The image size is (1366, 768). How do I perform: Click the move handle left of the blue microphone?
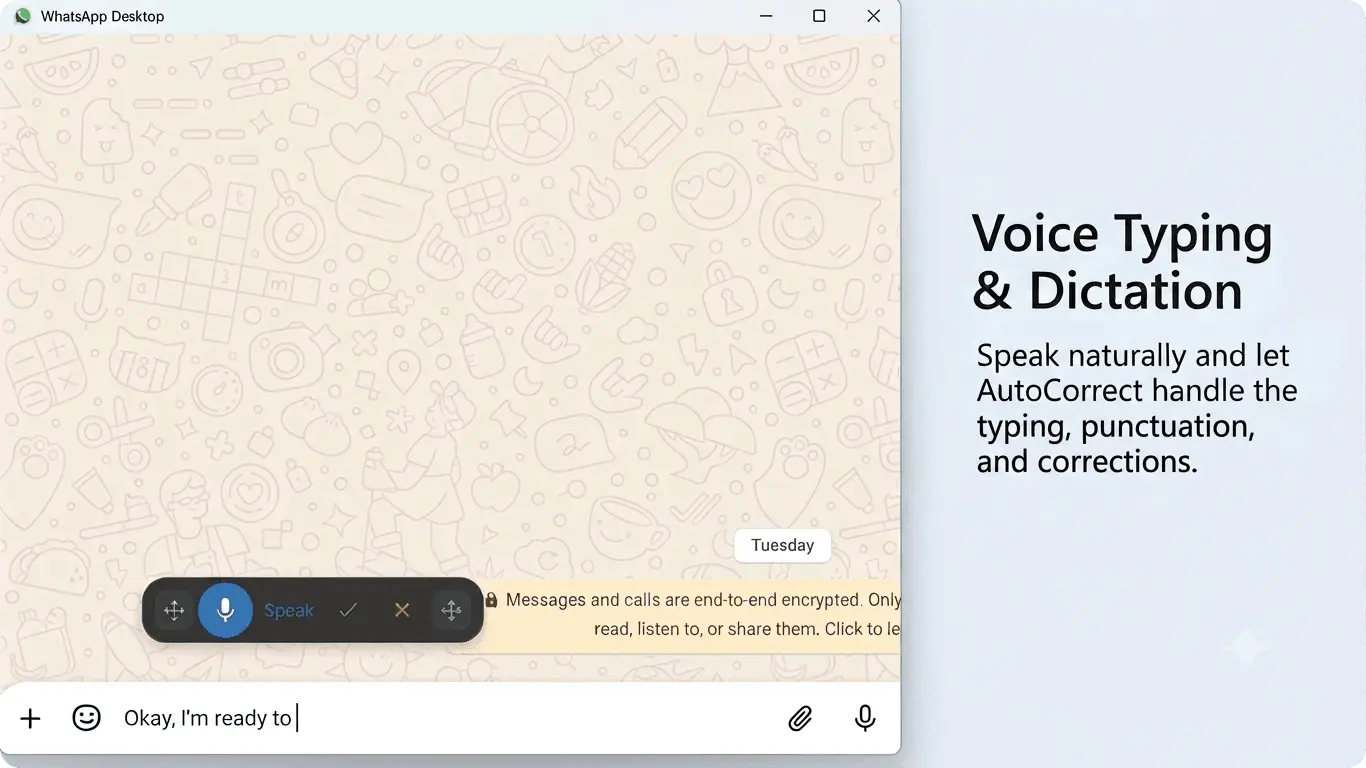(x=174, y=610)
